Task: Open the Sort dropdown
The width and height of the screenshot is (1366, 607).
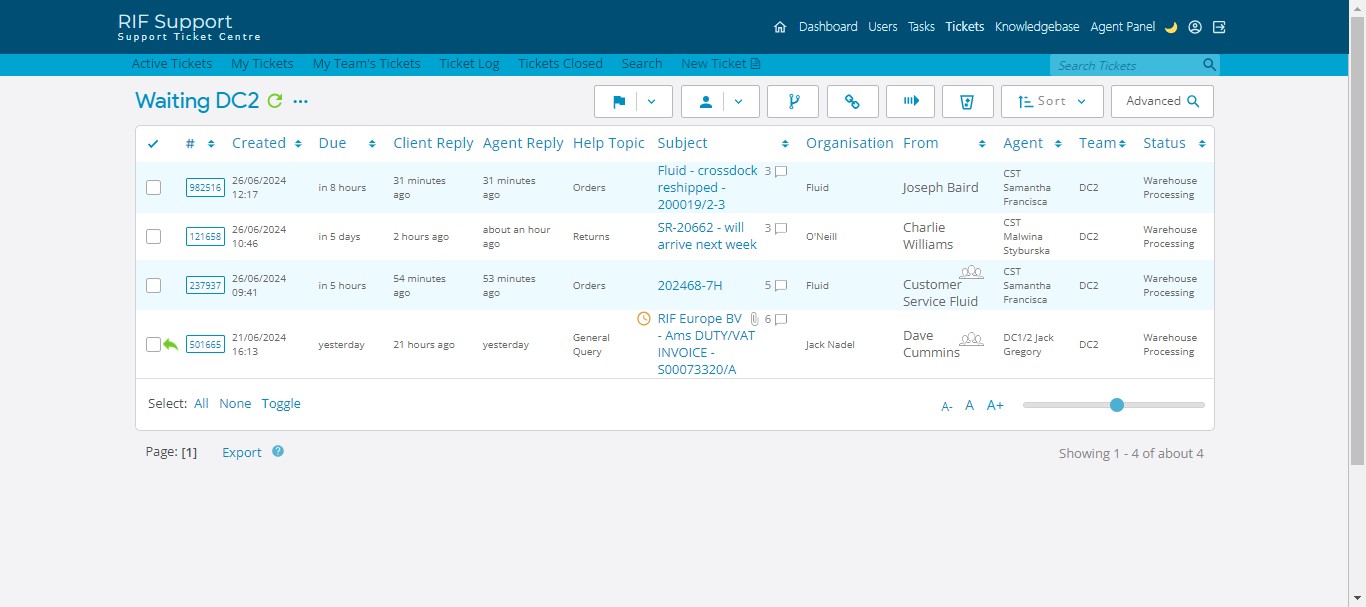Action: (1052, 101)
